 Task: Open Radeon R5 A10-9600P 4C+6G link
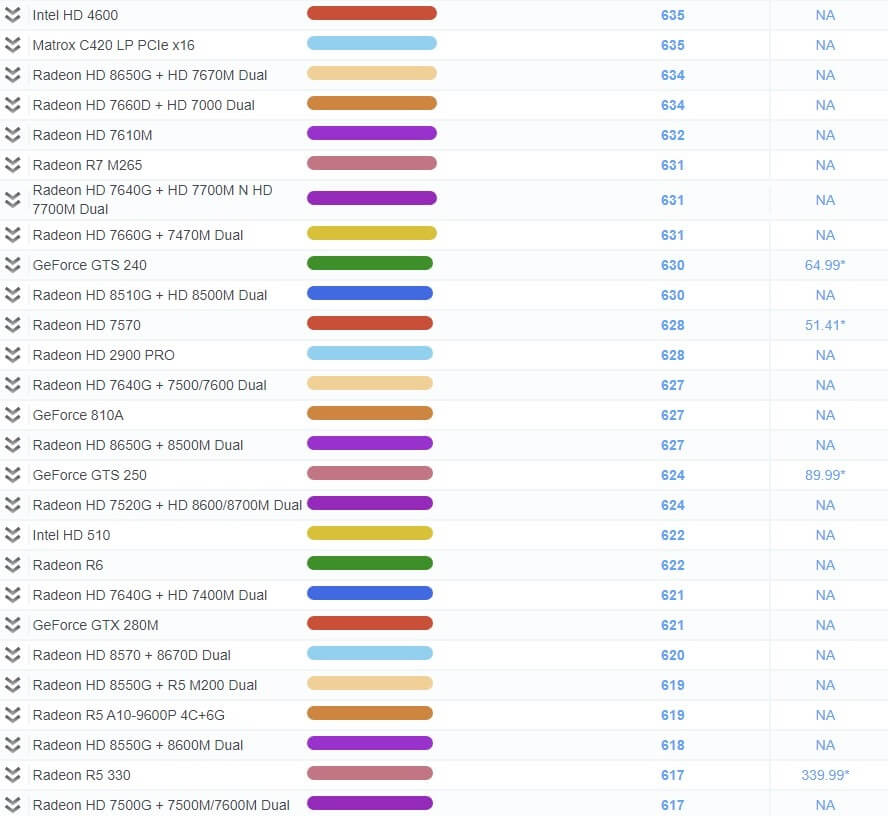click(x=129, y=716)
